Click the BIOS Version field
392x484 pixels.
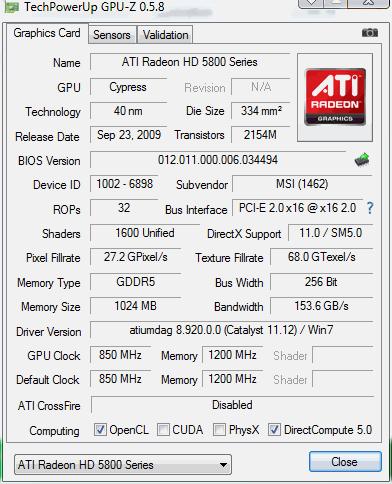click(x=218, y=160)
